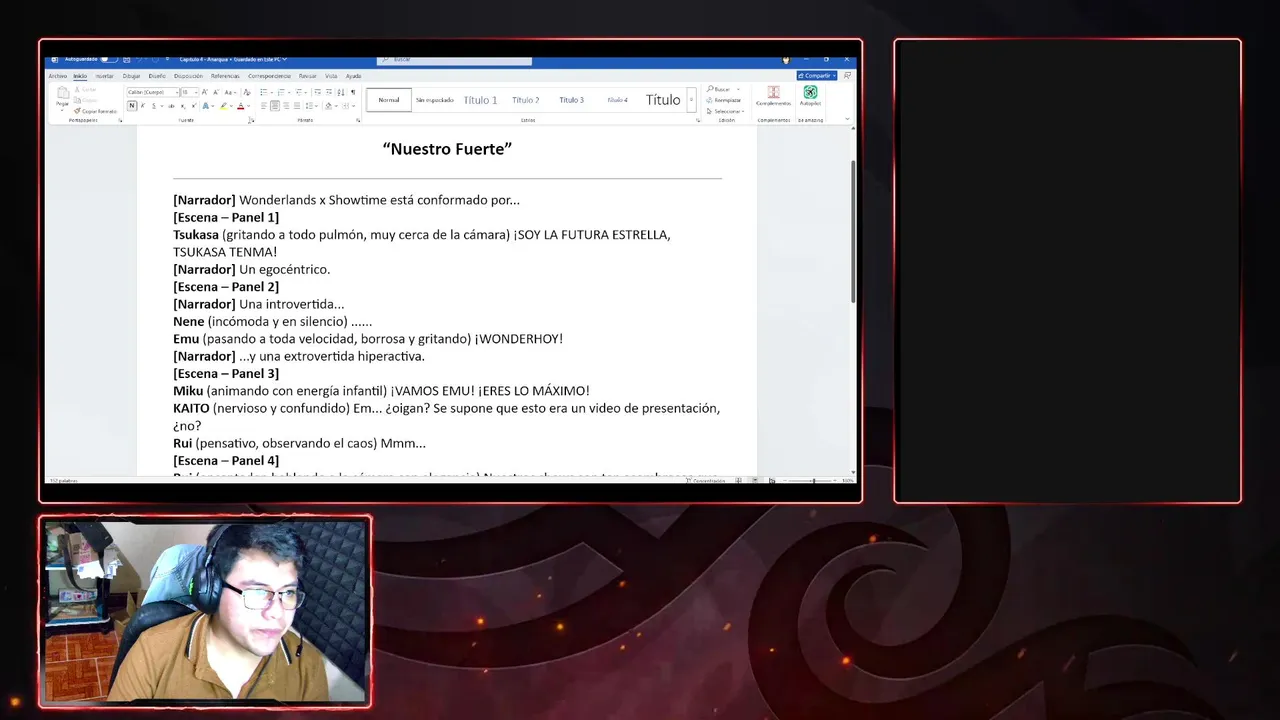Switch to the Dibujar tab
The height and width of the screenshot is (720, 1280).
pos(131,76)
